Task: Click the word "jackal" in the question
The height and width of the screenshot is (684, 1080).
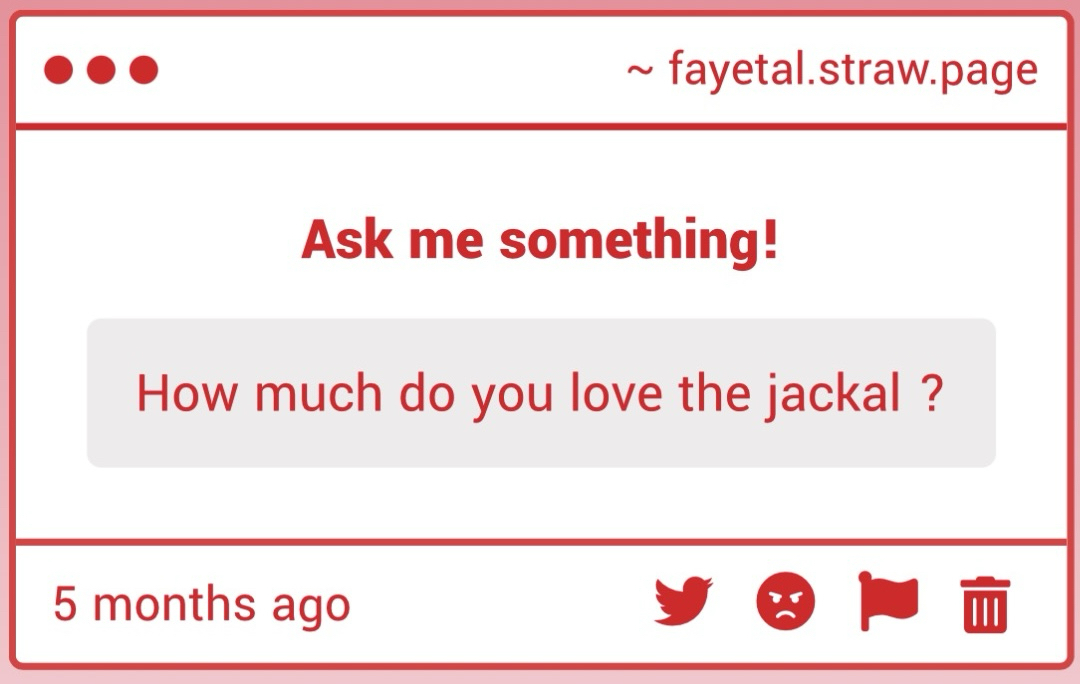Action: (x=833, y=393)
